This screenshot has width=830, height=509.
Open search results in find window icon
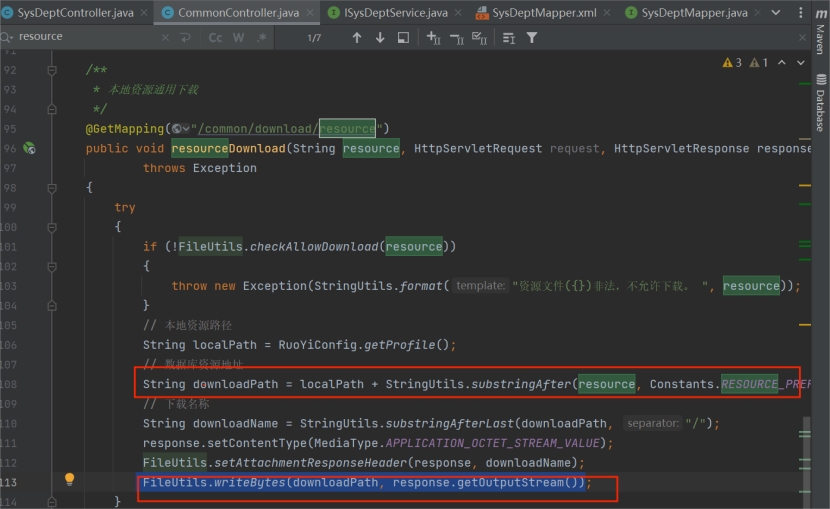coord(403,37)
